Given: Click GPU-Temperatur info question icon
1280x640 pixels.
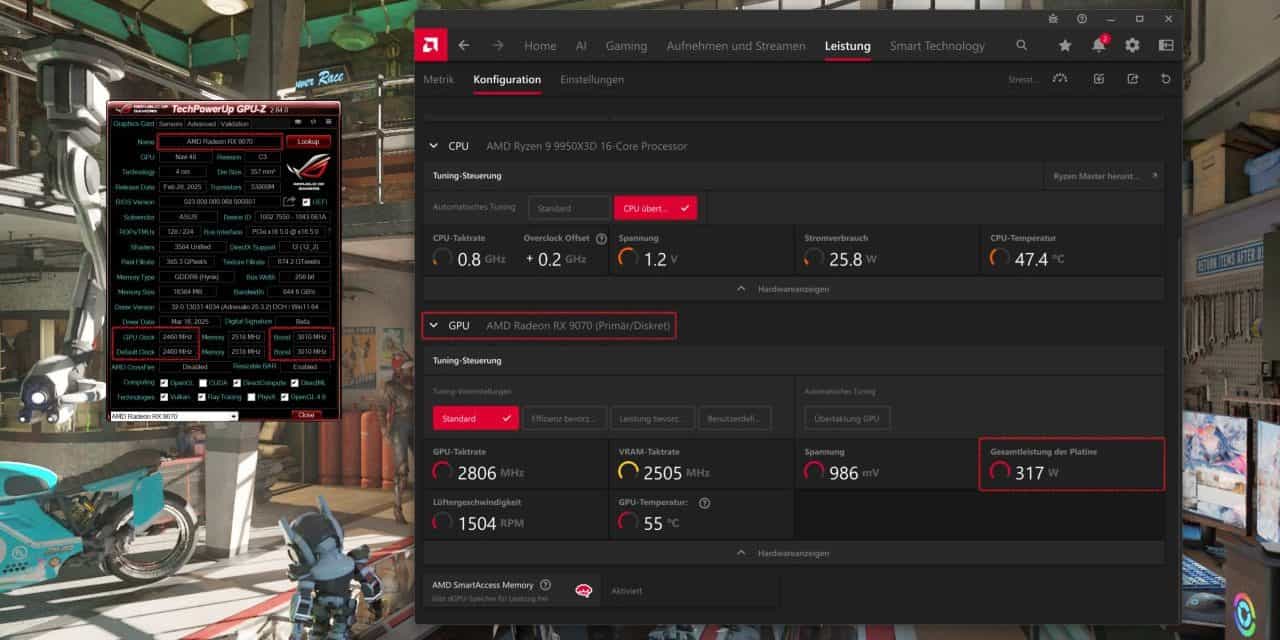Looking at the screenshot, I should (x=704, y=503).
